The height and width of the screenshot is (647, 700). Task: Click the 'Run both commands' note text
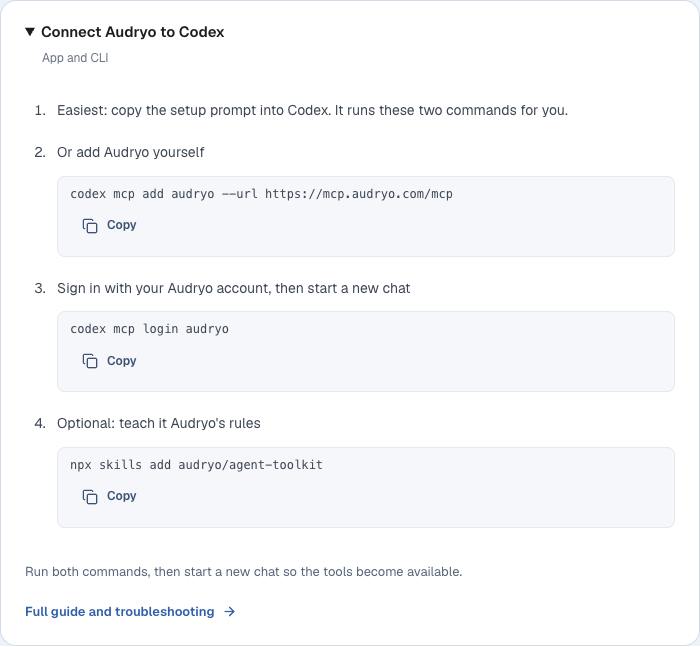[243, 572]
